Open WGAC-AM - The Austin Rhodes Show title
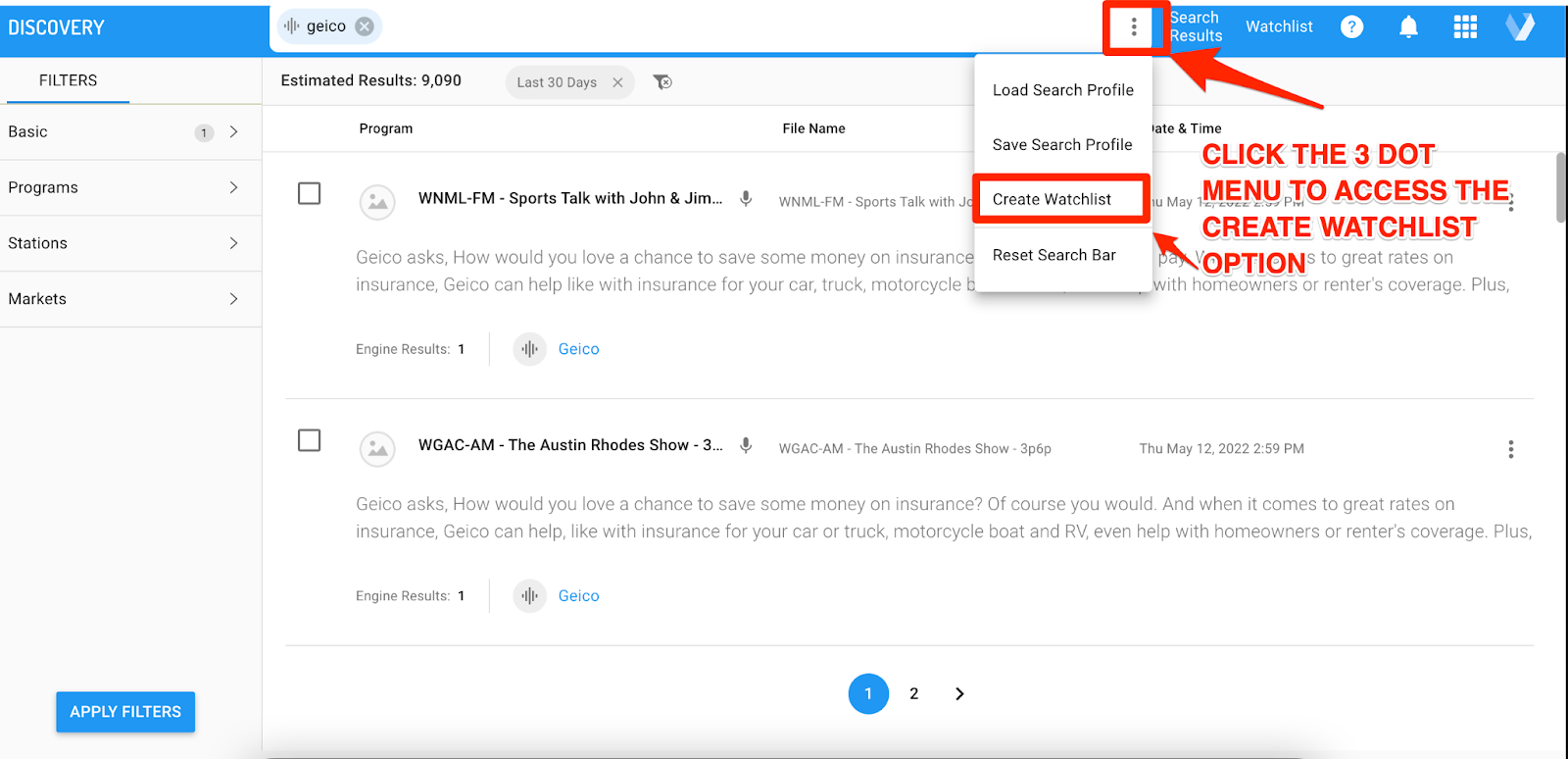The height and width of the screenshot is (759, 1568). click(570, 445)
